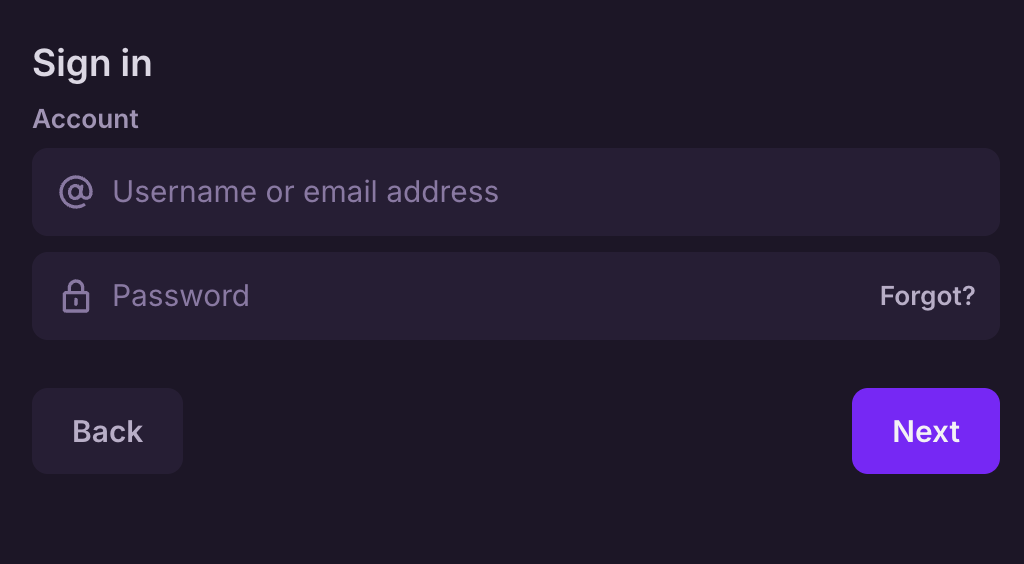Recover a forgotten password via Forgot?
Viewport: 1024px width, 564px height.
(x=927, y=296)
